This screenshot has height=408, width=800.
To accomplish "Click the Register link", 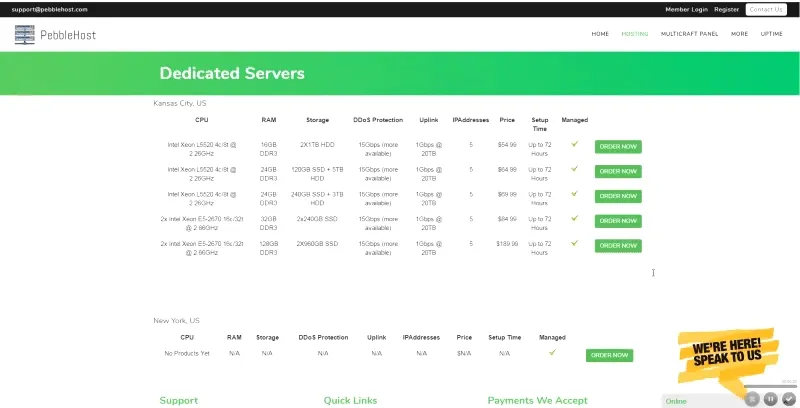I will pyautogui.click(x=727, y=10).
